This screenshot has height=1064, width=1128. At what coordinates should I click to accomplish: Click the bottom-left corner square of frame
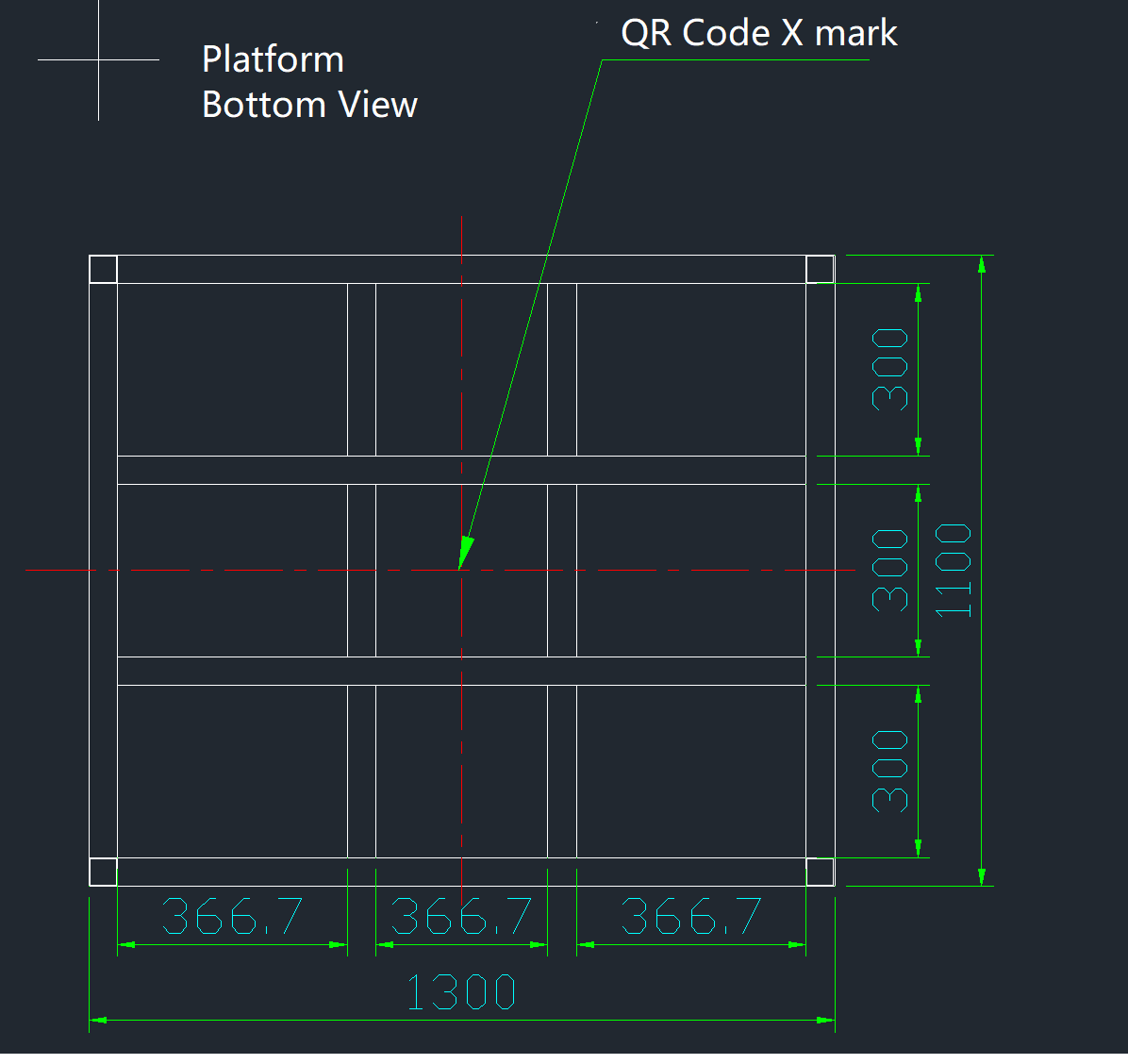click(103, 872)
